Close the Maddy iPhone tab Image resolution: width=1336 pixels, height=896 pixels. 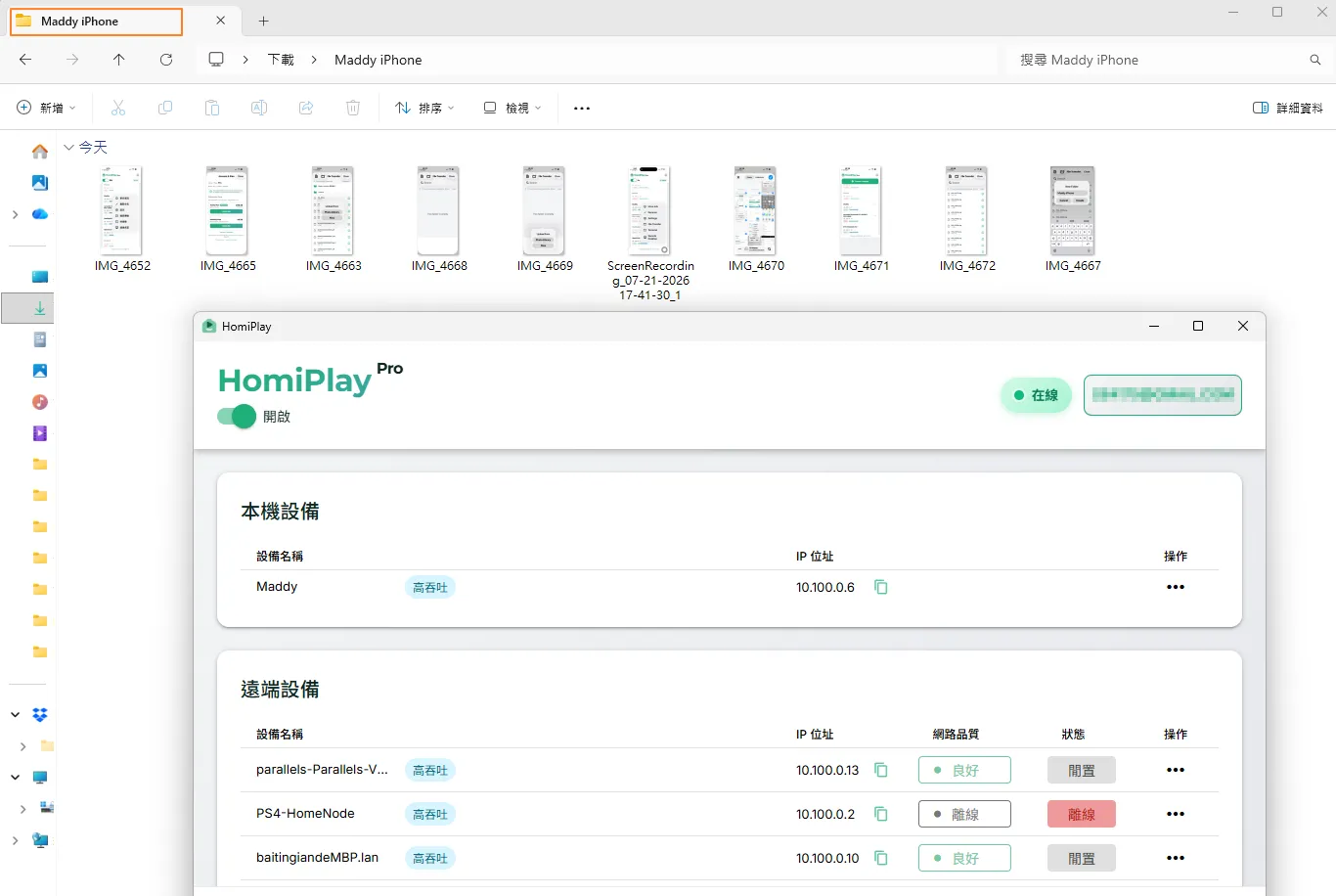pyautogui.click(x=220, y=21)
